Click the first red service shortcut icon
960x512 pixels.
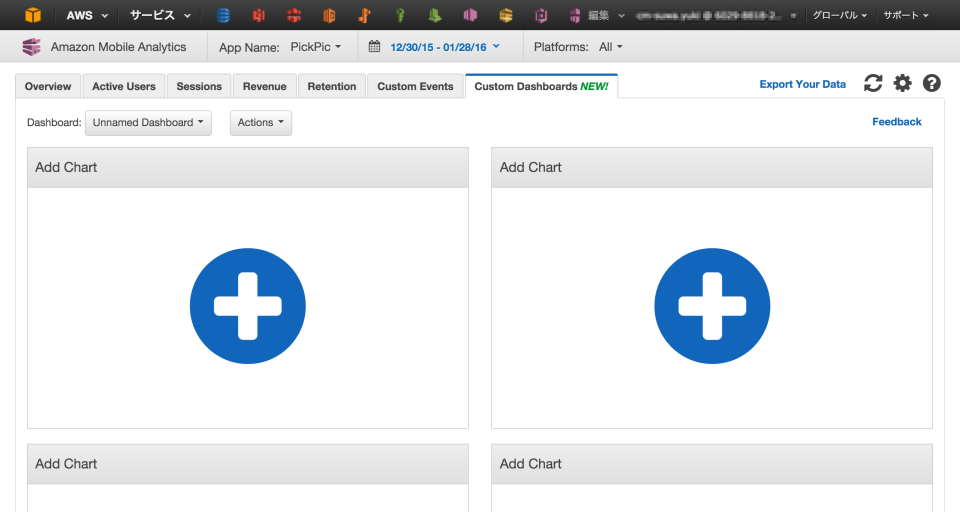pyautogui.click(x=259, y=15)
